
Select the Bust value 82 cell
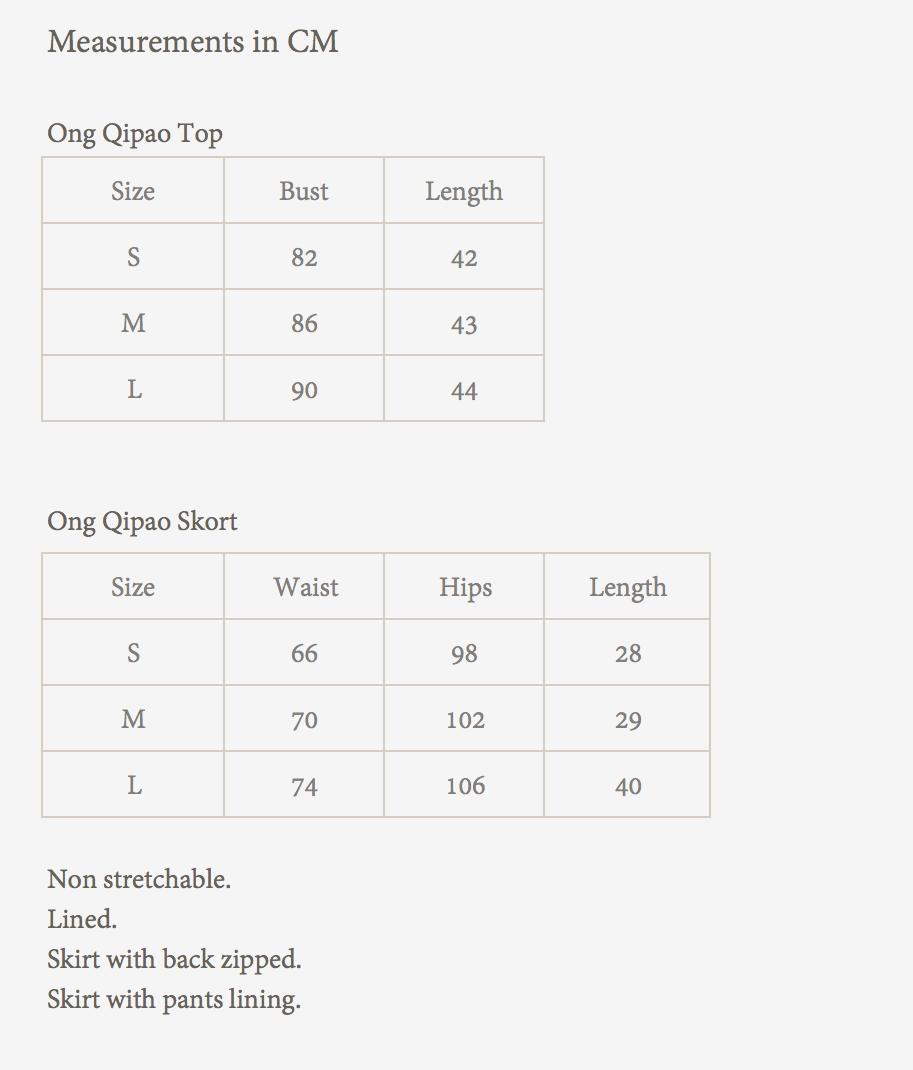click(x=304, y=258)
